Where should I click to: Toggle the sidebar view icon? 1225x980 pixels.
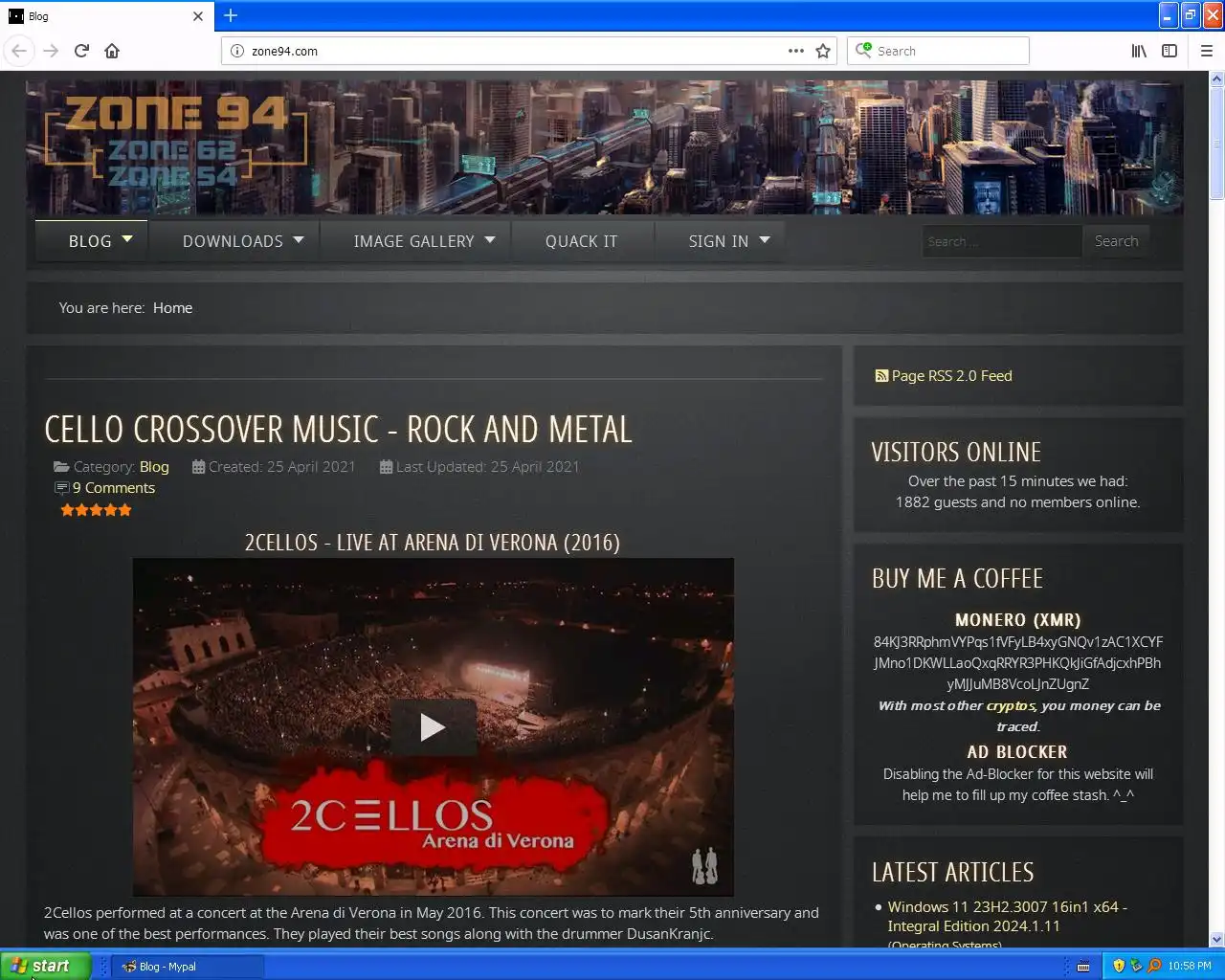point(1169,51)
